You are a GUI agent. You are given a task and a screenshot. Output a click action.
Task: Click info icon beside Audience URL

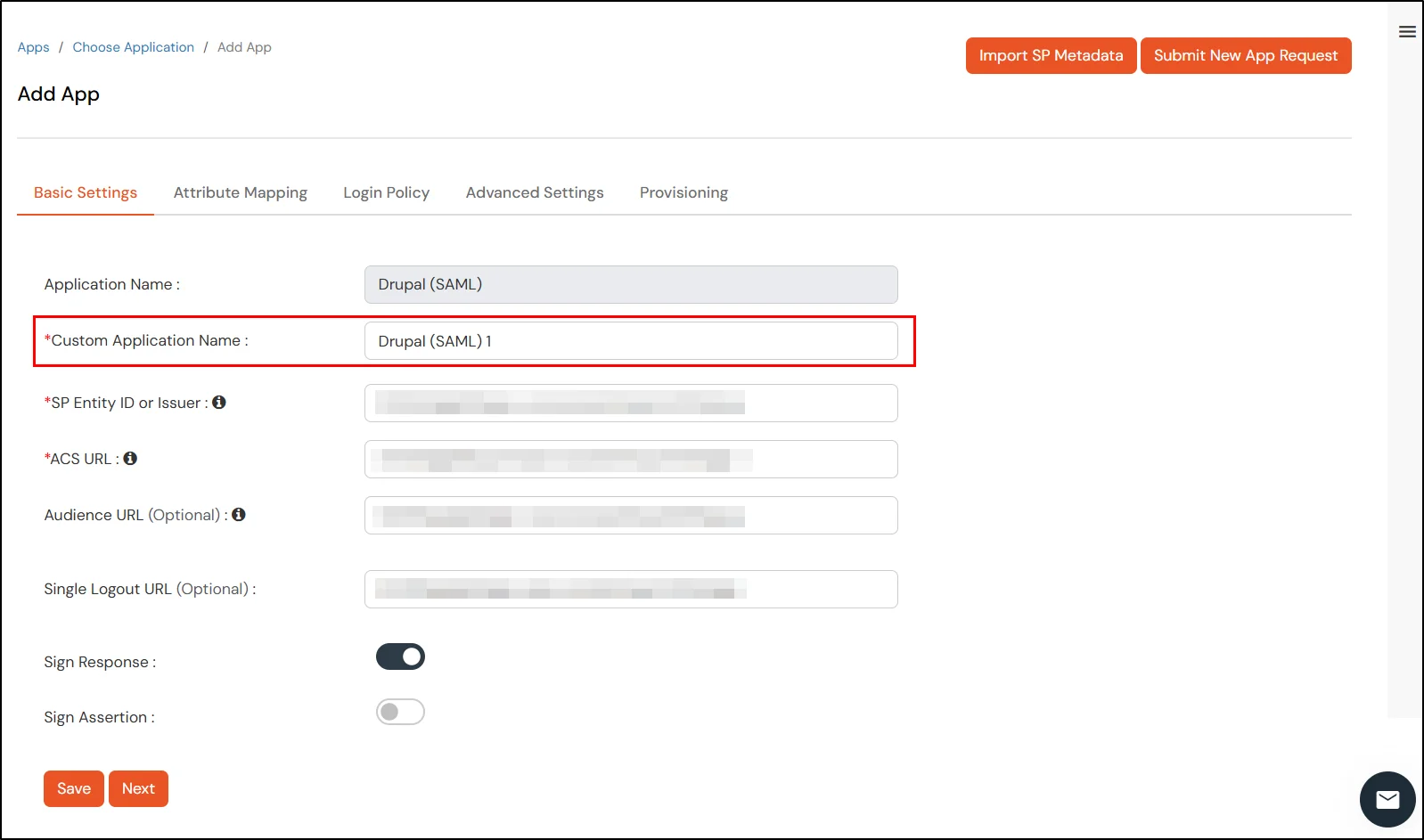239,515
